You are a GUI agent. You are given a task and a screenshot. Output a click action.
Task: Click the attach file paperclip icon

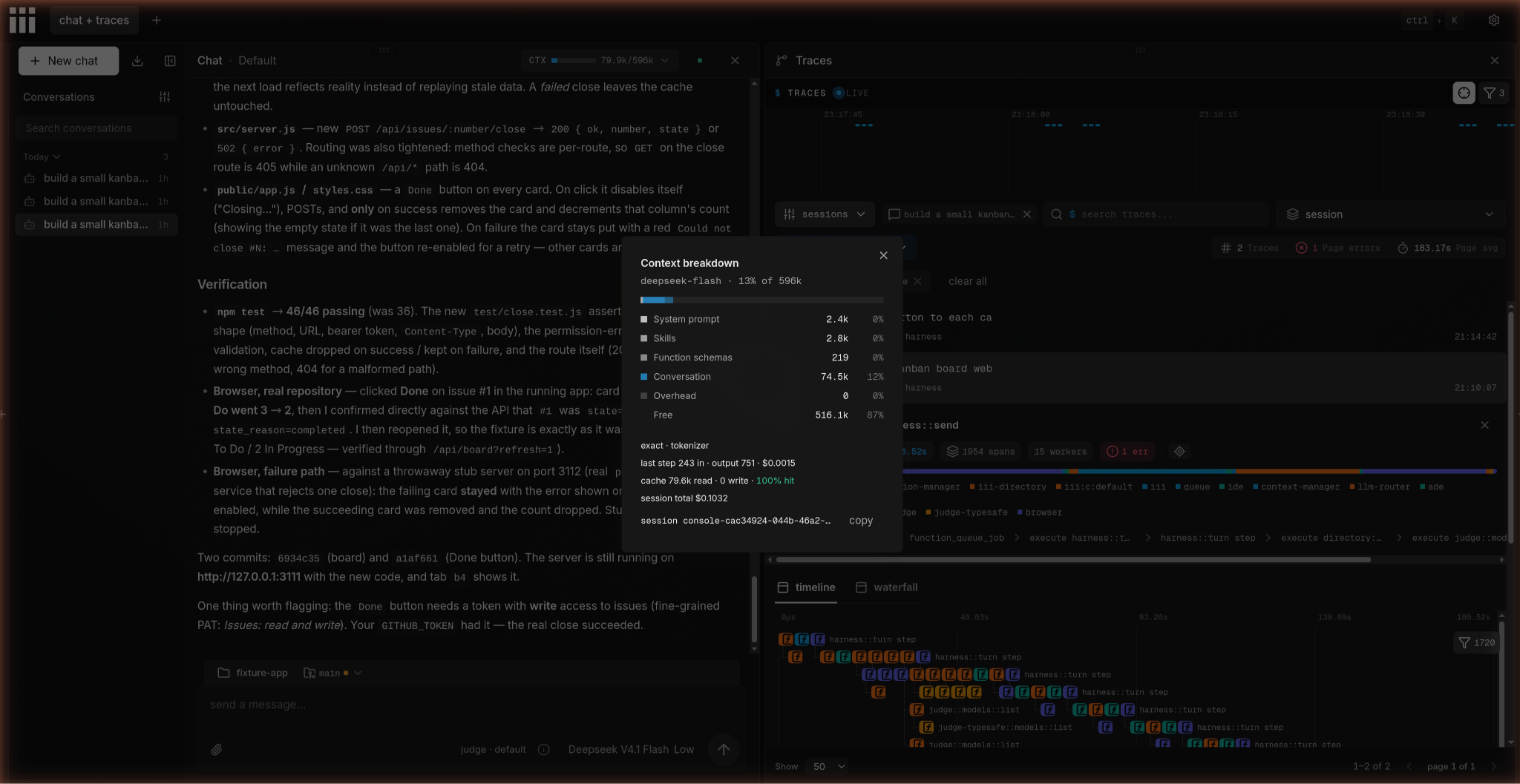pos(217,749)
